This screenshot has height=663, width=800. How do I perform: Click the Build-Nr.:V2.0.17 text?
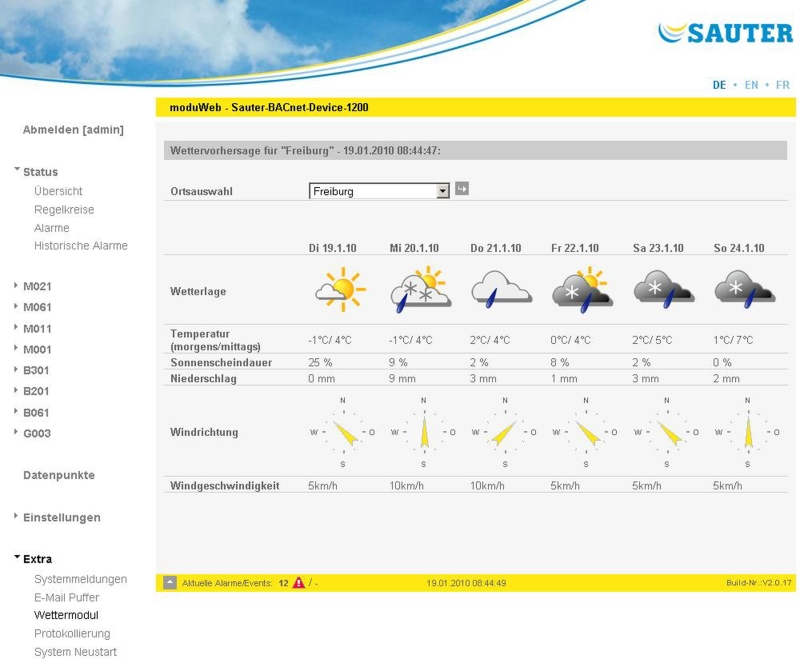759,583
